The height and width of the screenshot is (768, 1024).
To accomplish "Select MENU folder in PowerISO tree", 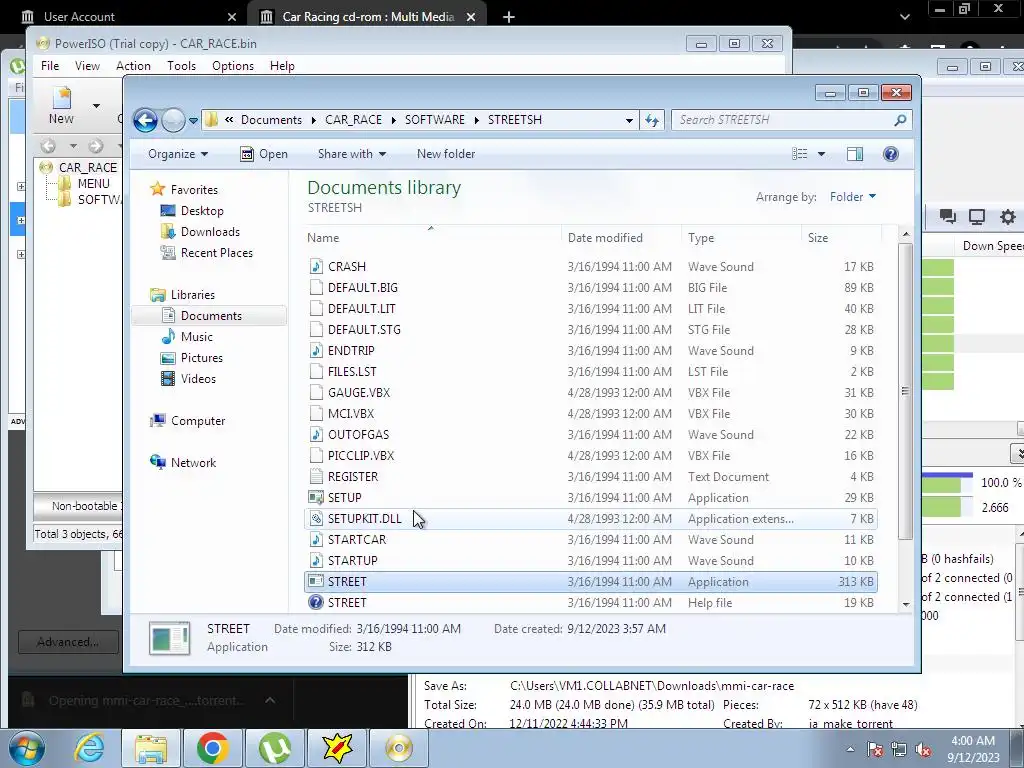I will tap(93, 184).
